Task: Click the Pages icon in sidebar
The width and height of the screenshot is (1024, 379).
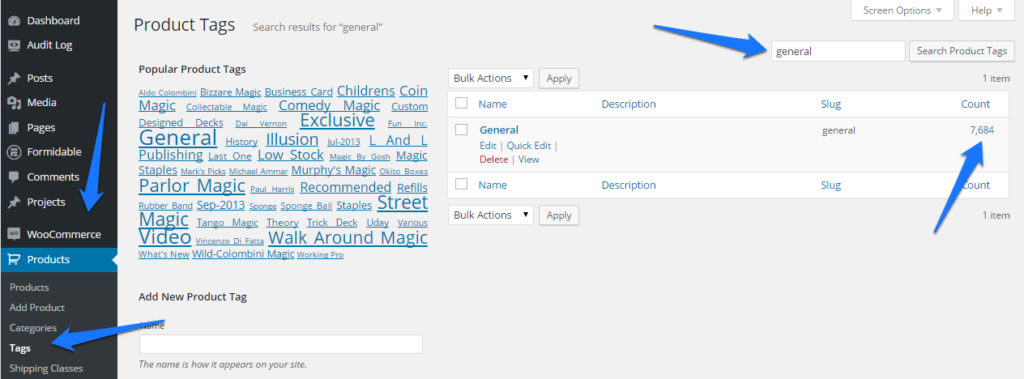Action: 14,127
